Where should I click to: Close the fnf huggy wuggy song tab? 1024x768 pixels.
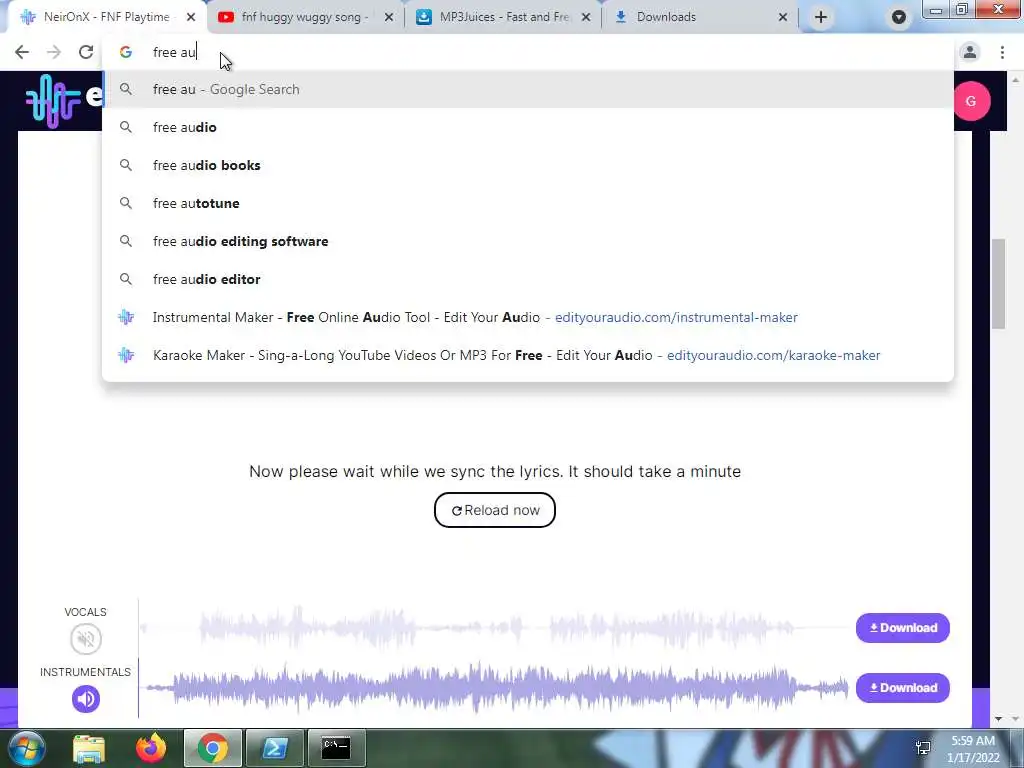(389, 17)
